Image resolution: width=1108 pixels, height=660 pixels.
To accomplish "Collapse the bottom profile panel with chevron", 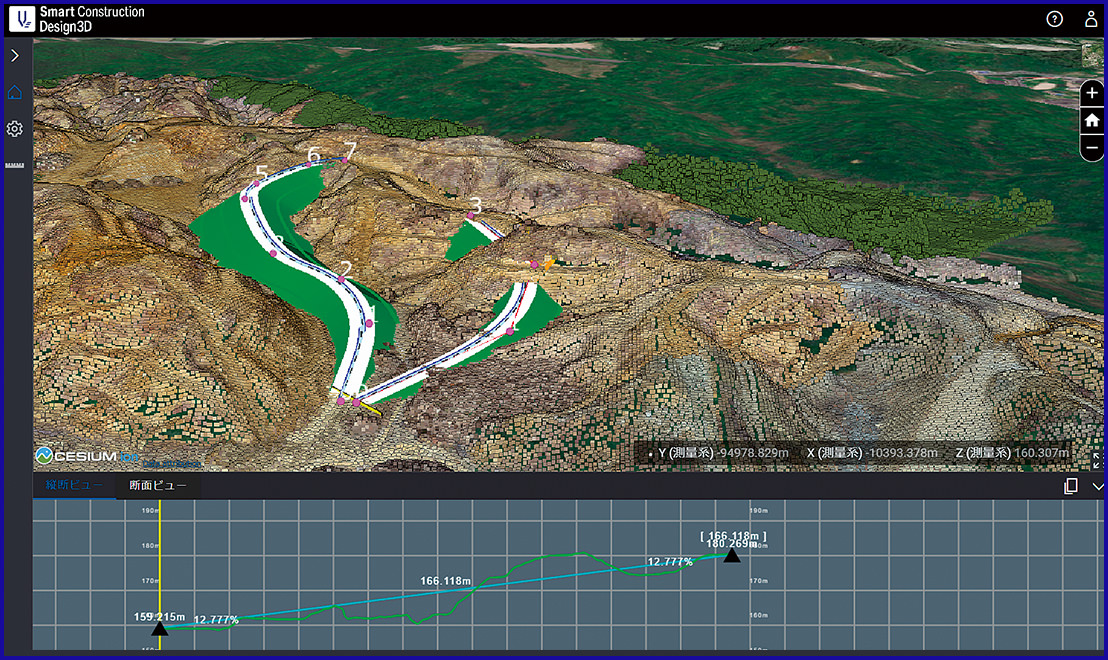I will 1098,486.
